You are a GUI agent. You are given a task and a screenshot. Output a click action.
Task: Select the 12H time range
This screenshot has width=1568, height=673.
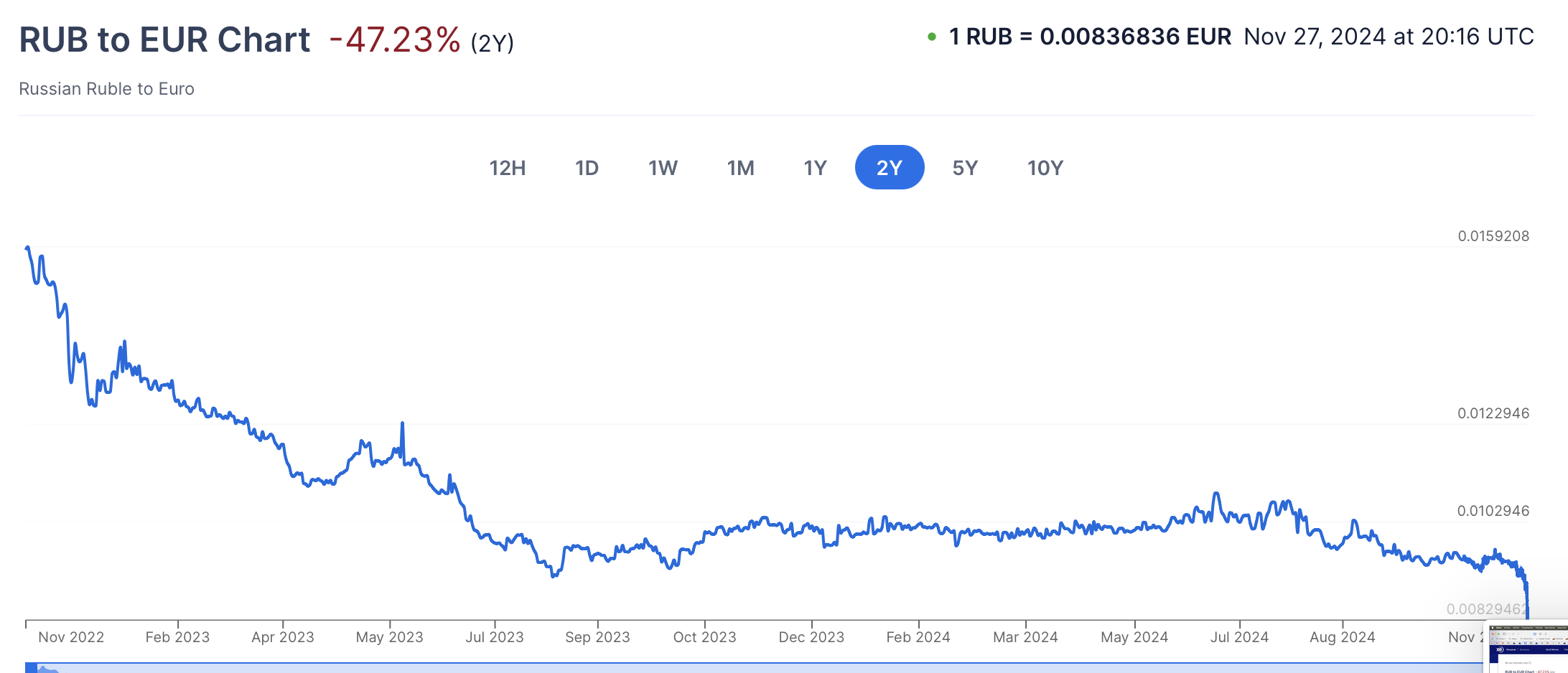click(508, 168)
